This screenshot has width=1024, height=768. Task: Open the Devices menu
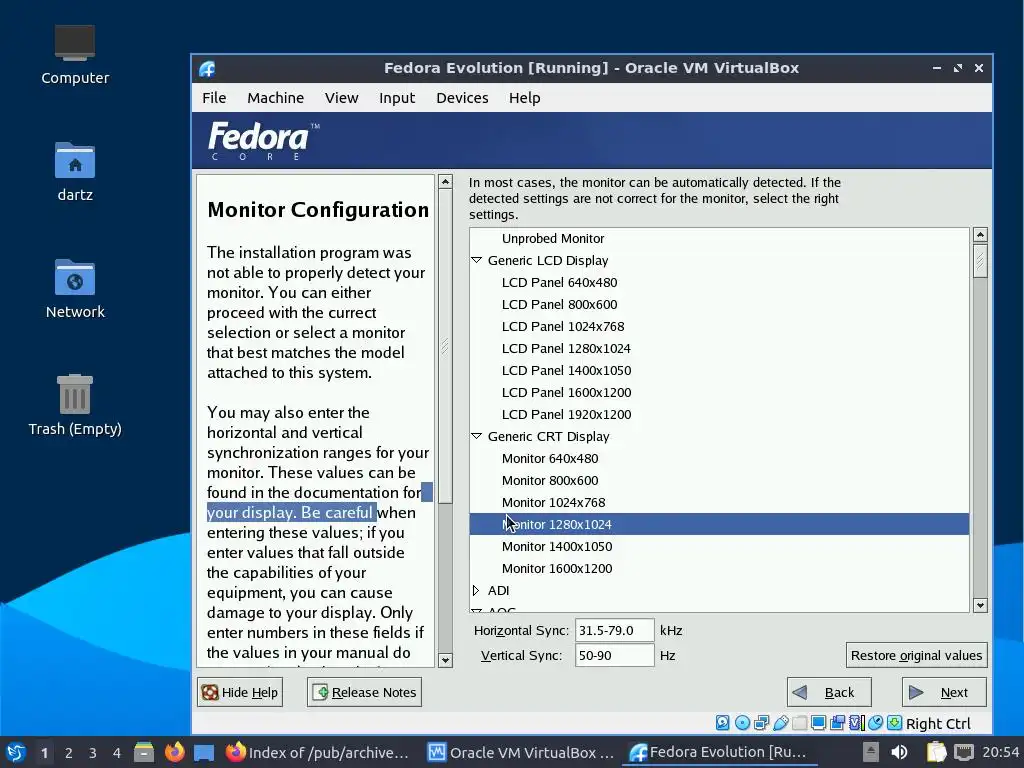tap(462, 98)
